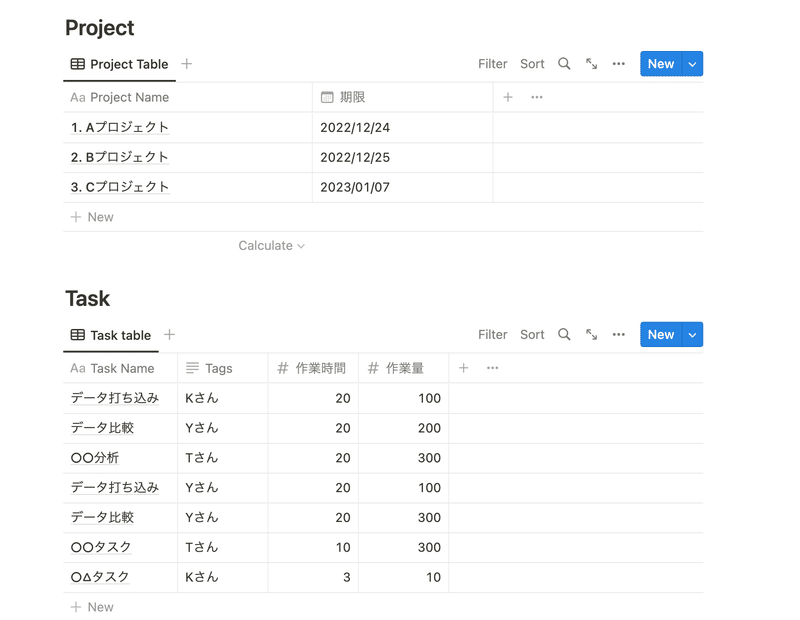Add a property column in Project table

[508, 97]
